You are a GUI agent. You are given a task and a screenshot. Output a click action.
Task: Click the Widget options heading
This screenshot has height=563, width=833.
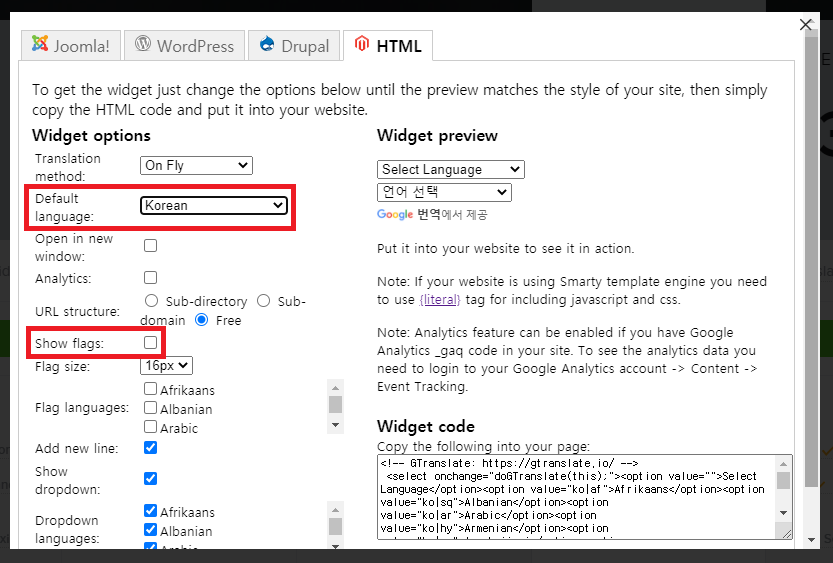[x=91, y=135]
